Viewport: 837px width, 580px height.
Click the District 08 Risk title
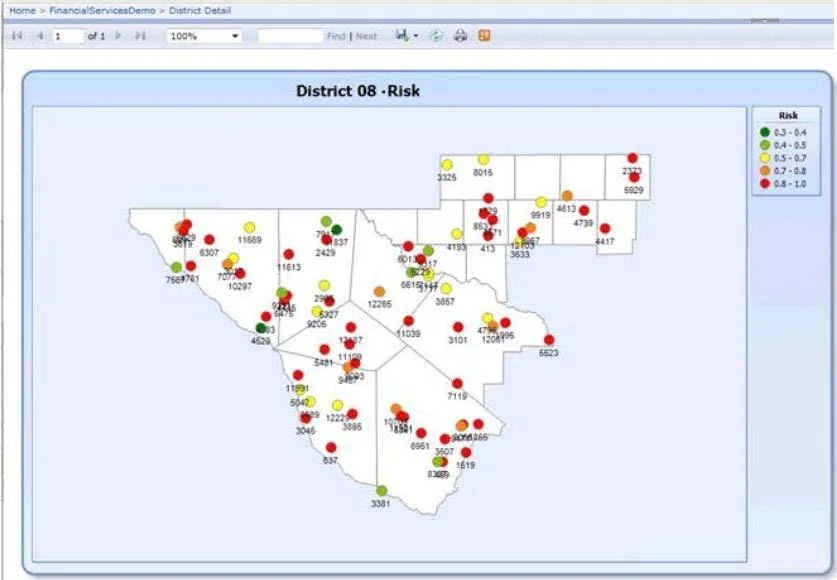pyautogui.click(x=358, y=91)
